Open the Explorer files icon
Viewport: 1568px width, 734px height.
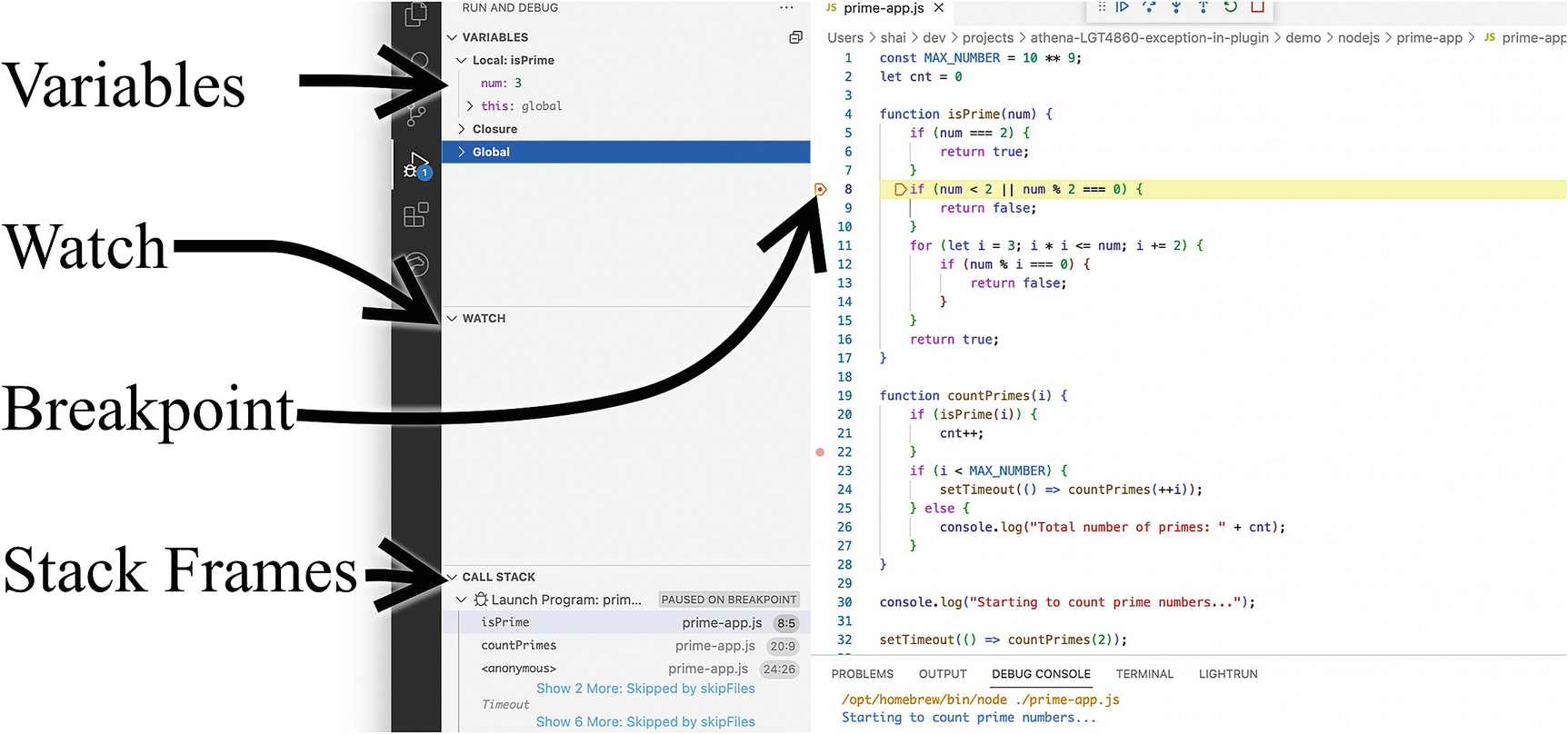pyautogui.click(x=415, y=14)
